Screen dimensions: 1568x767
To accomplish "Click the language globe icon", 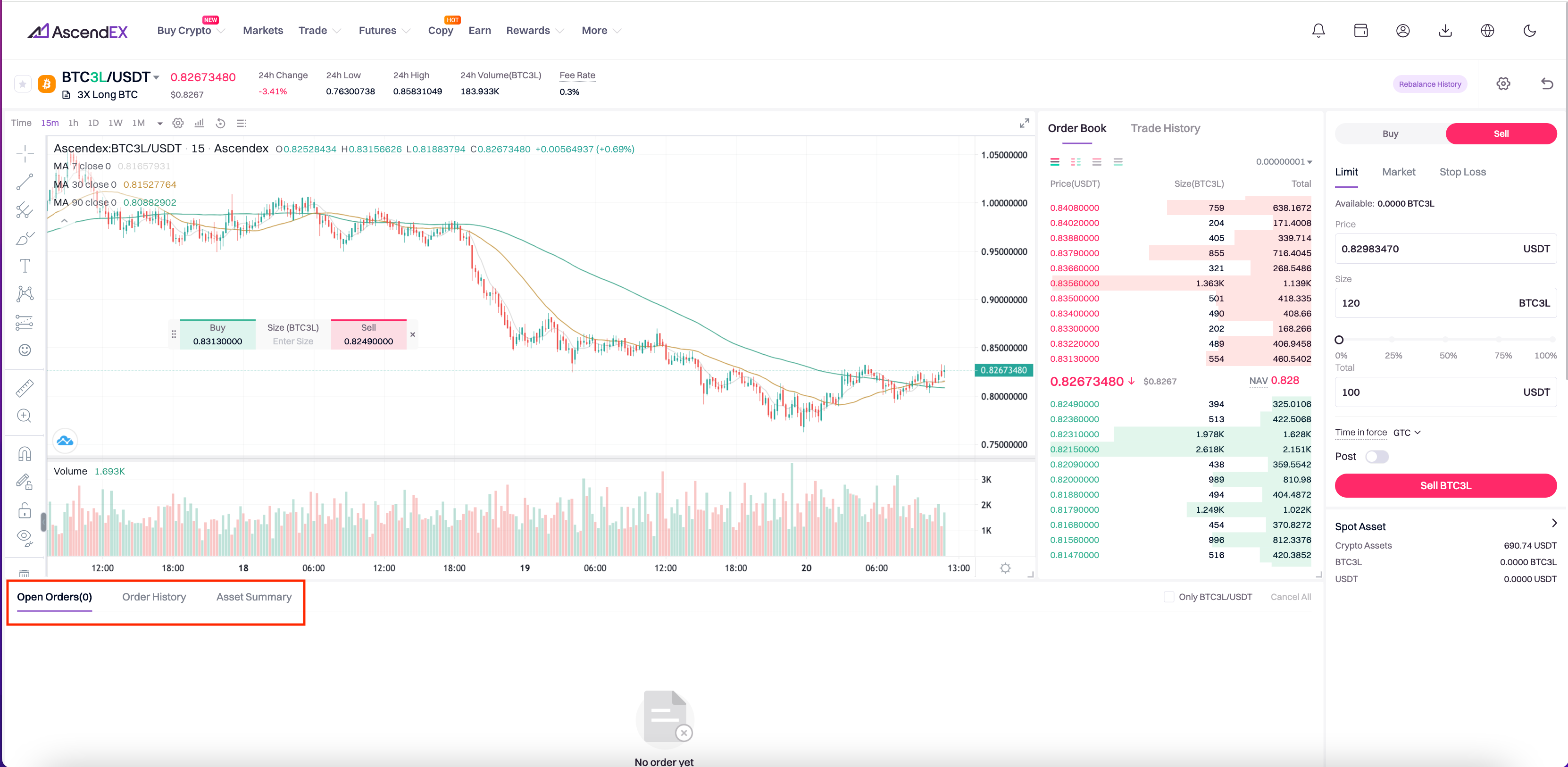I will (x=1487, y=31).
